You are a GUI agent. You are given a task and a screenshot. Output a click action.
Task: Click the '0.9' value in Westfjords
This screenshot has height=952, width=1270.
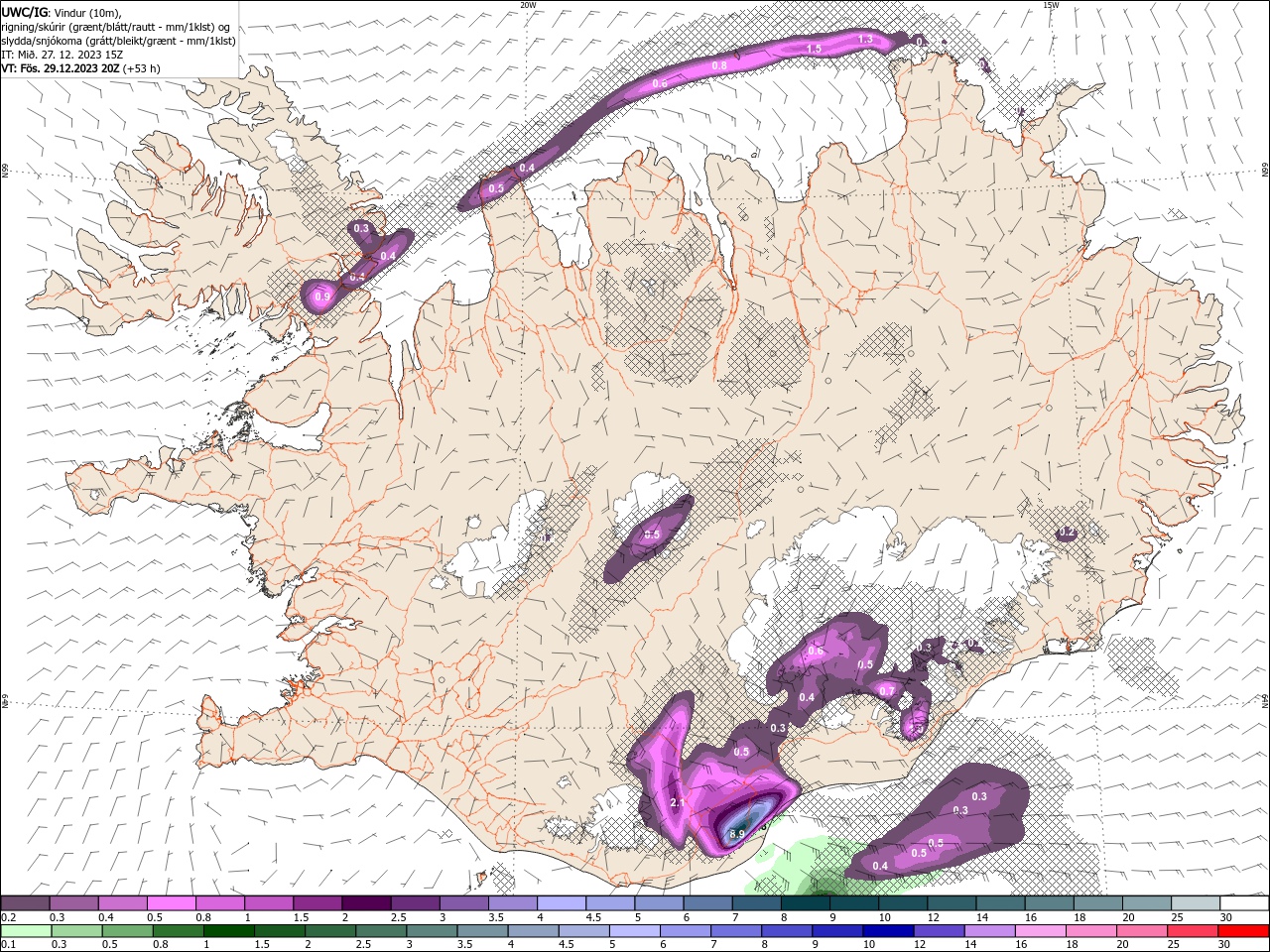pos(321,297)
